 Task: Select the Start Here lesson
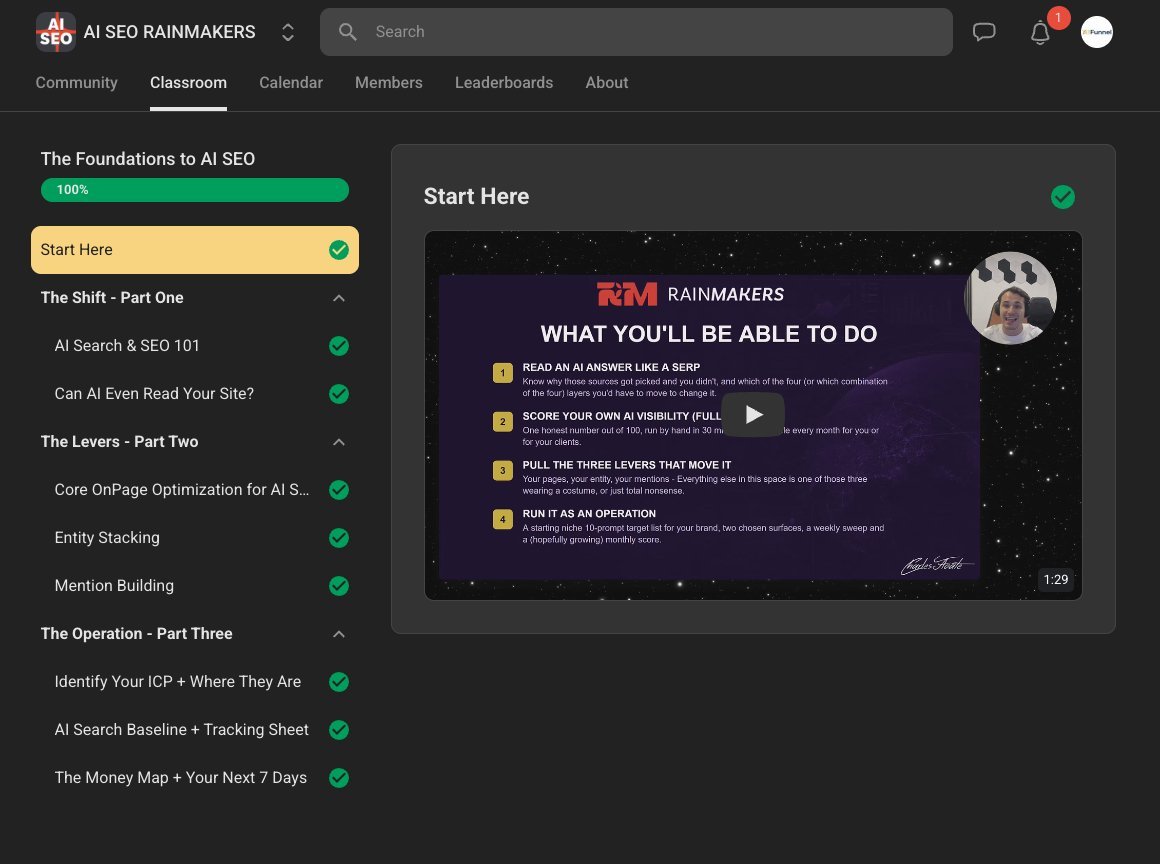195,250
